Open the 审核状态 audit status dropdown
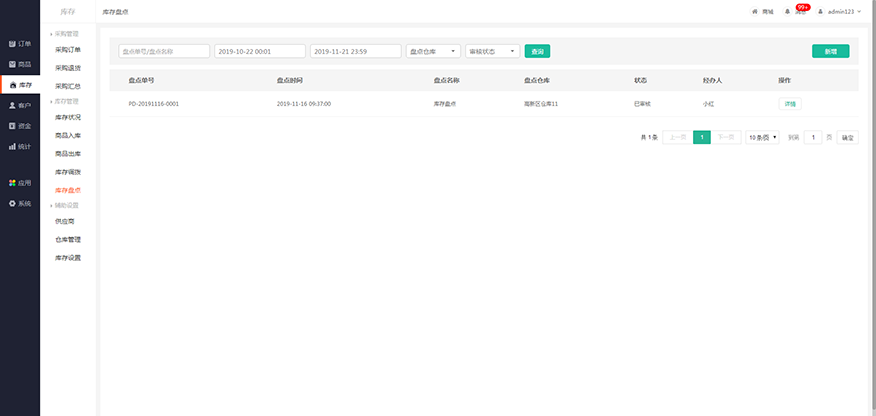Viewport: 876px width, 416px height. (493, 51)
